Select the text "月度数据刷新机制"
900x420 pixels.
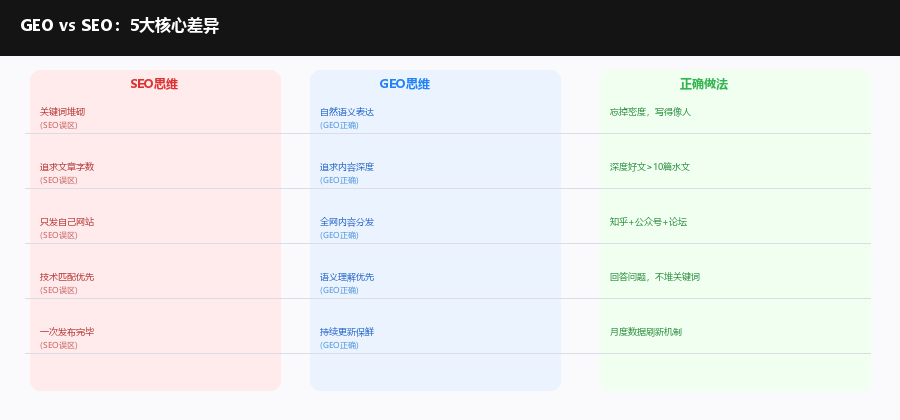point(646,332)
